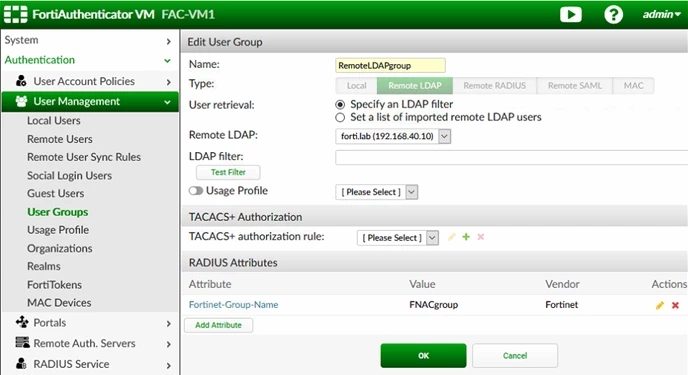Click the Vendor column header
The height and width of the screenshot is (375, 688).
[562, 284]
